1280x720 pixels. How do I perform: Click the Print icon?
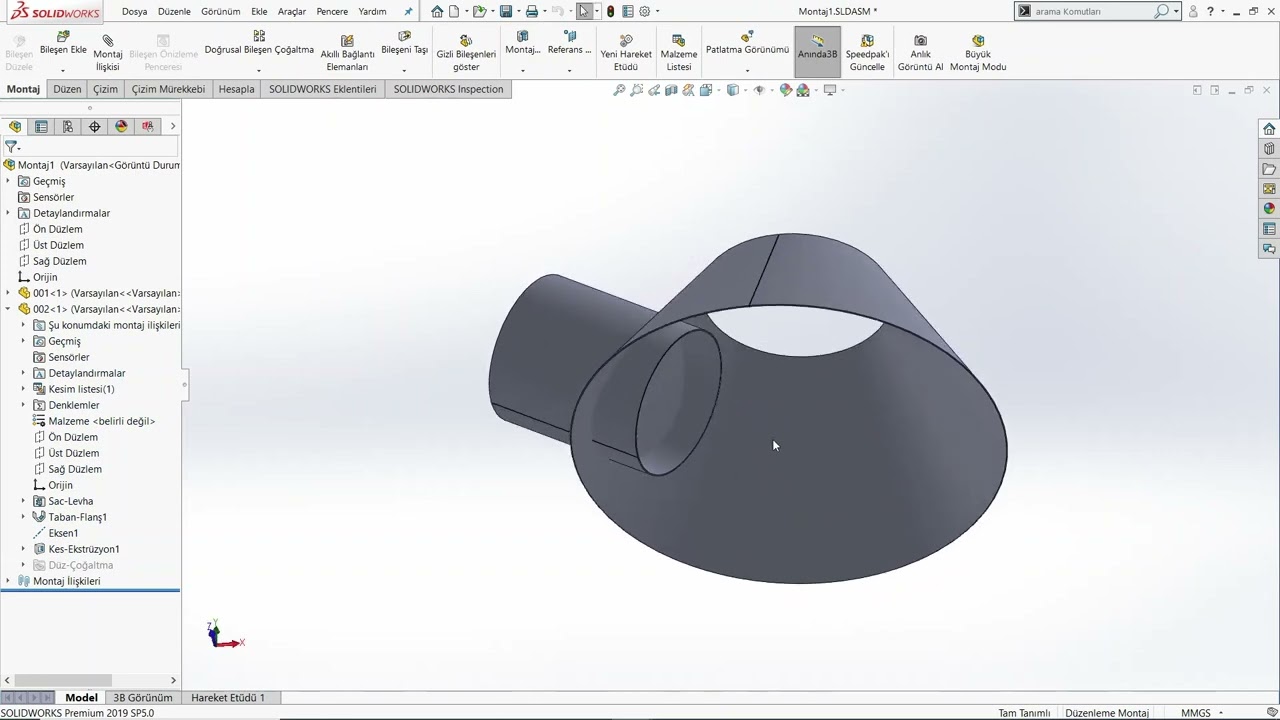pyautogui.click(x=532, y=11)
